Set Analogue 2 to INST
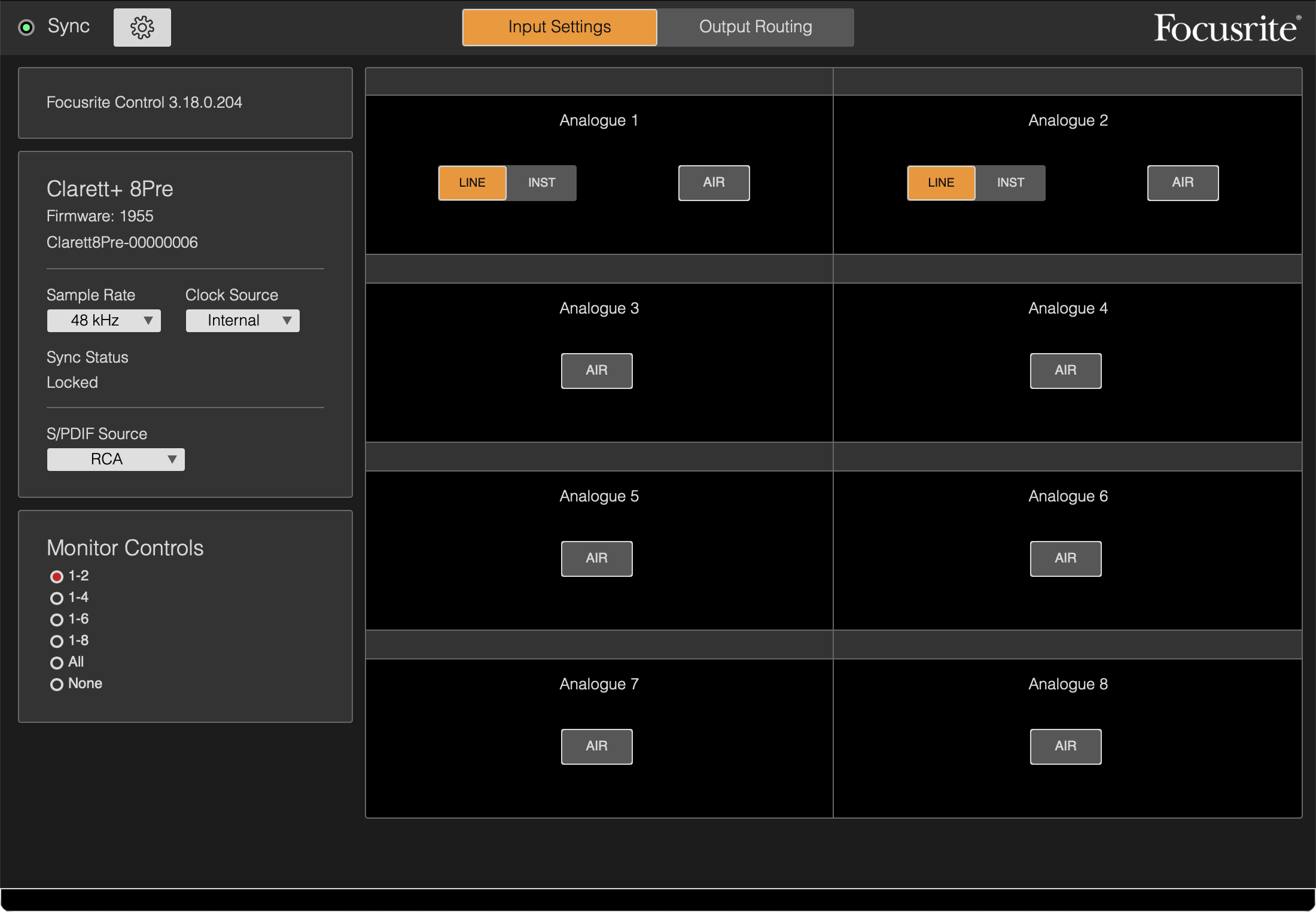The height and width of the screenshot is (912, 1316). pyautogui.click(x=1010, y=183)
